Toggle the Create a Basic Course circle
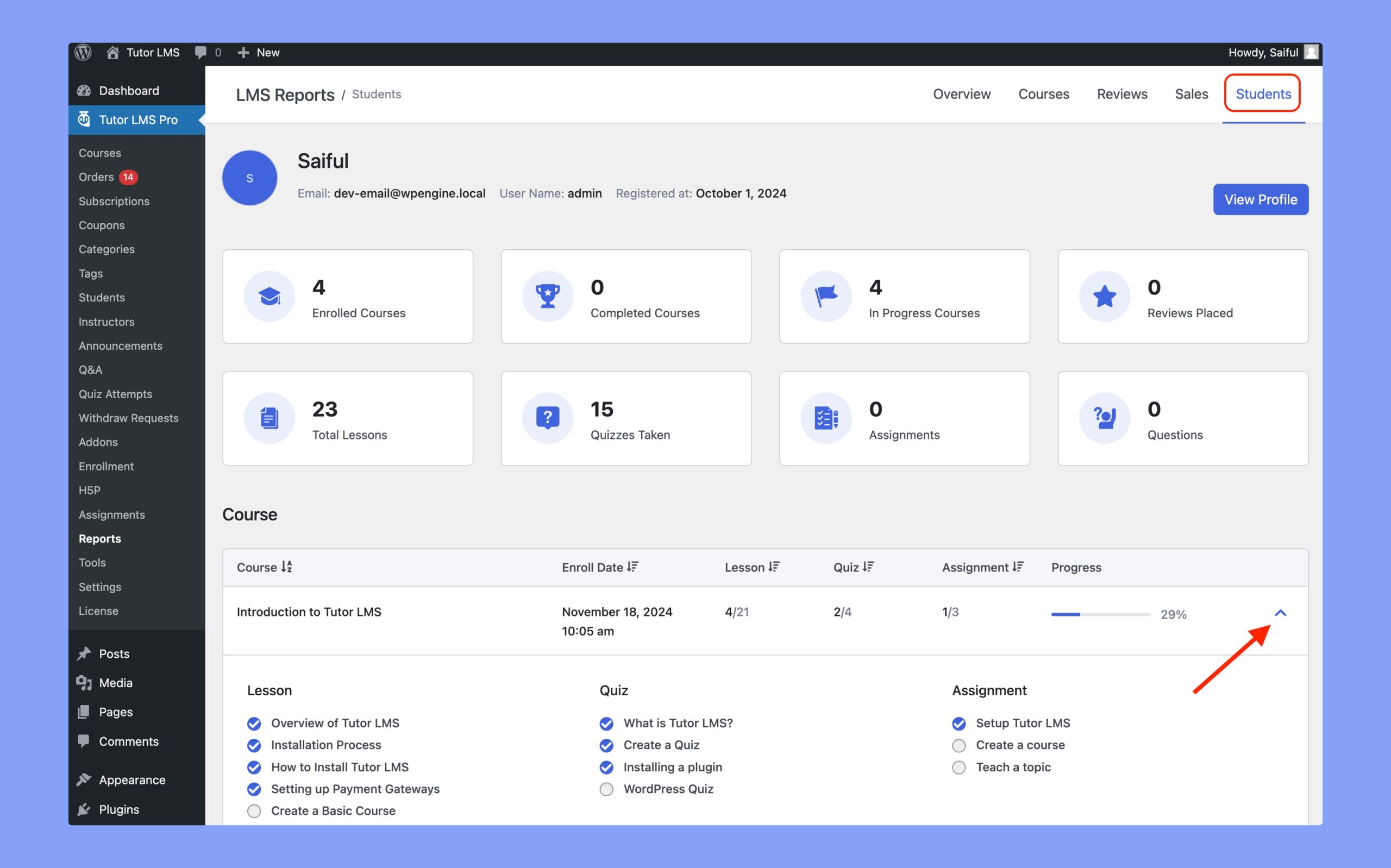Viewport: 1391px width, 868px height. pyautogui.click(x=254, y=811)
